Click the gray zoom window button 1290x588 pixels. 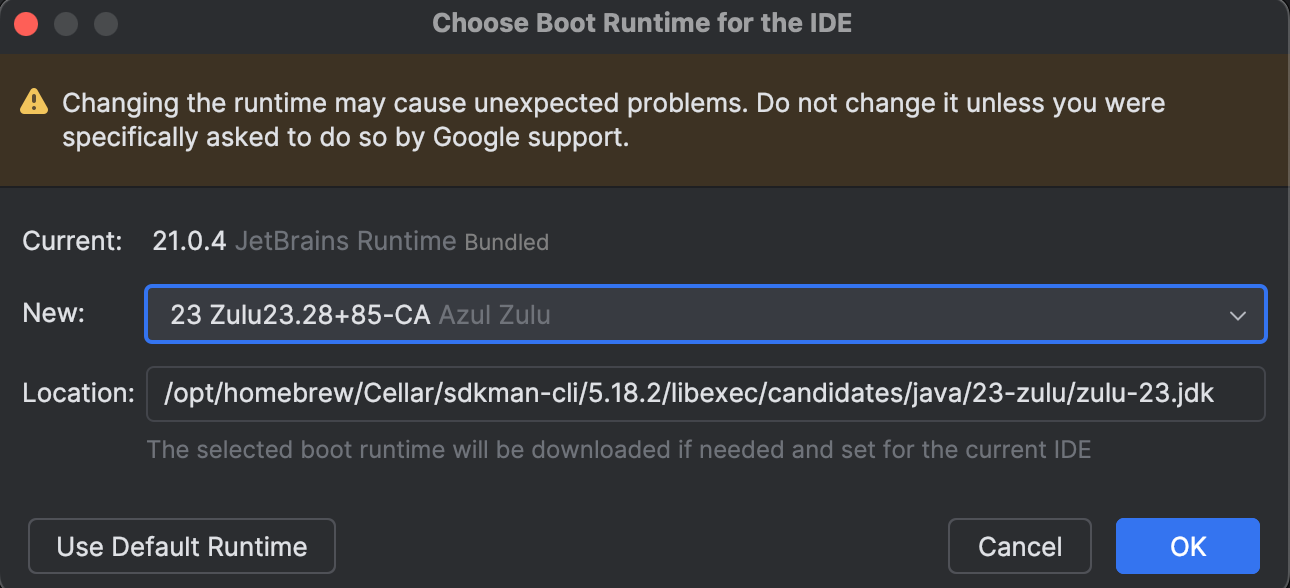point(105,23)
